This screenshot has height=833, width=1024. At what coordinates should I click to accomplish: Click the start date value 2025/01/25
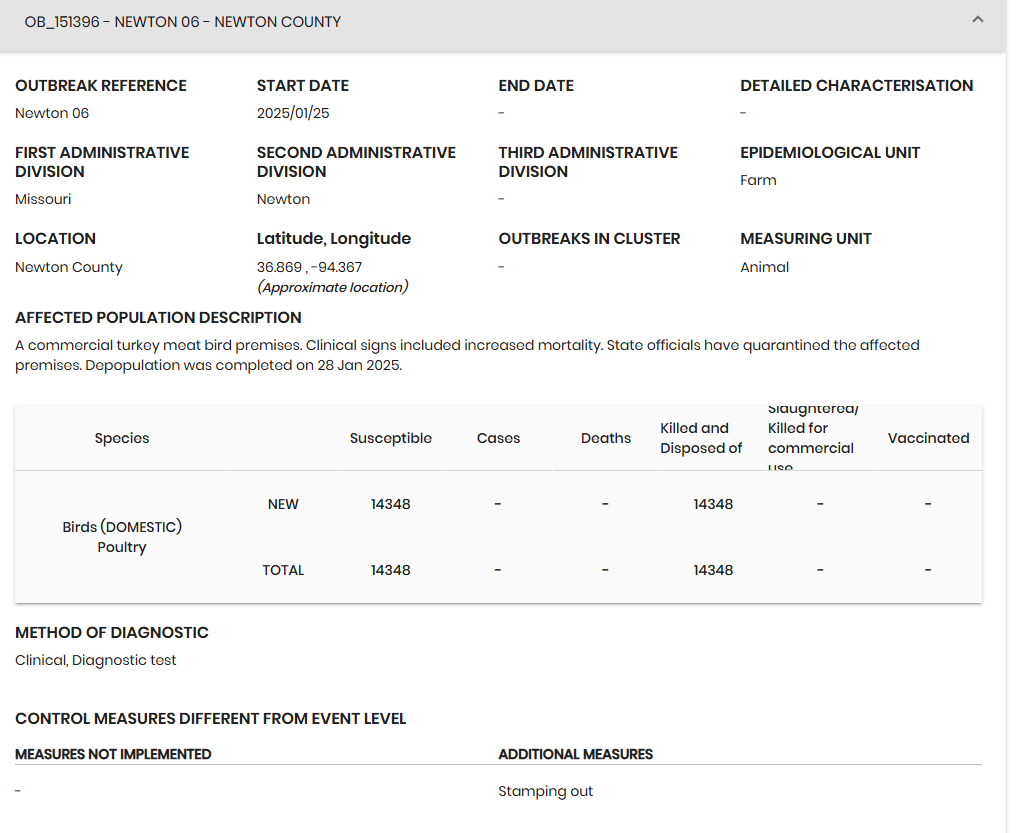(293, 113)
